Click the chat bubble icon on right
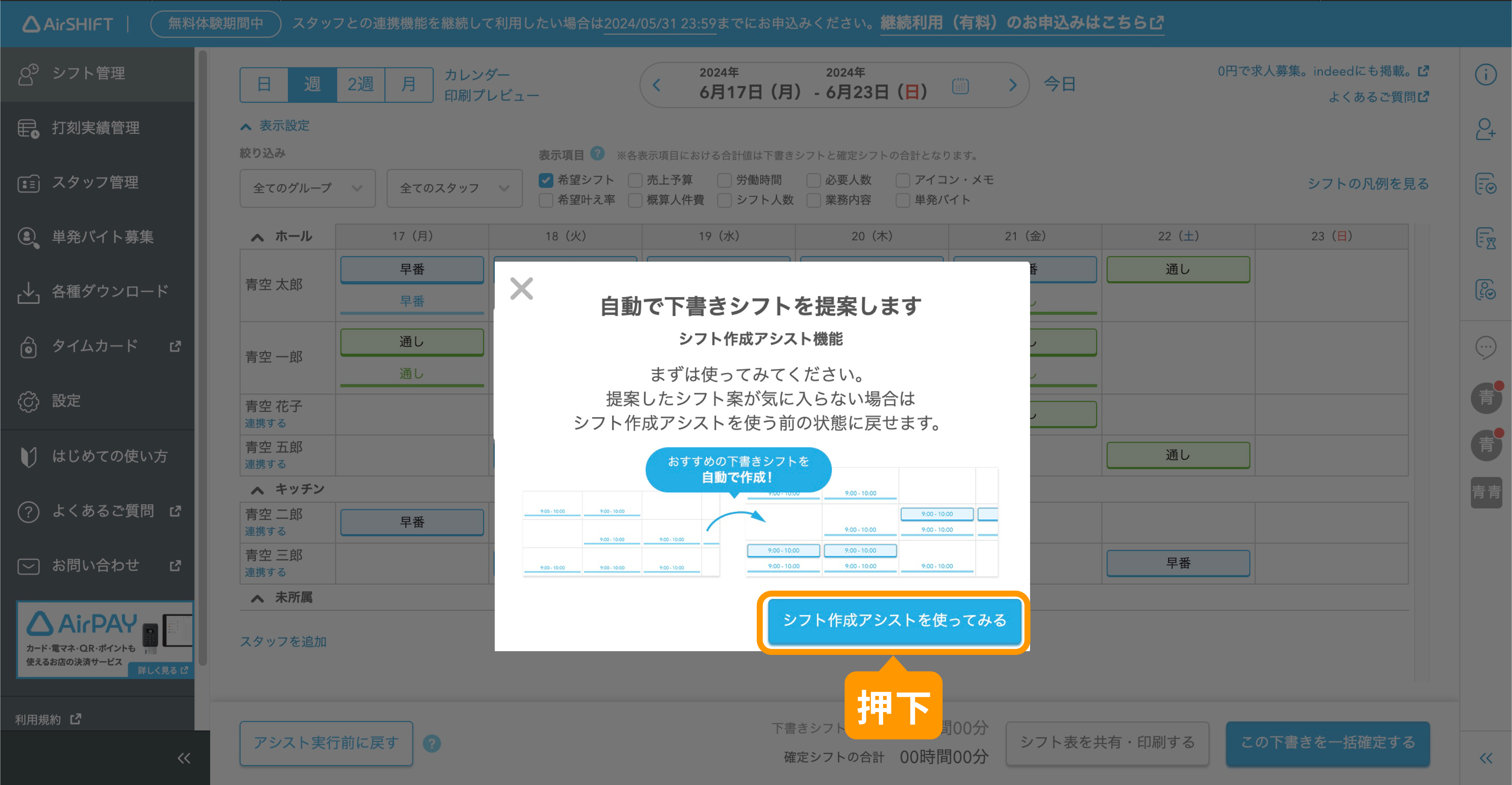 tap(1485, 348)
